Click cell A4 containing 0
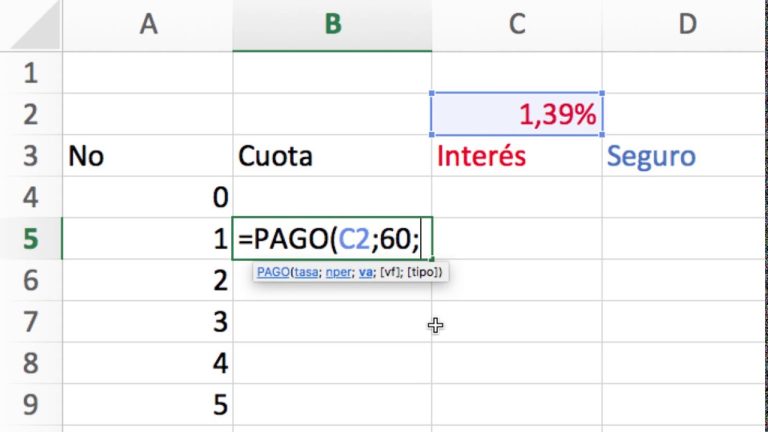This screenshot has height=432, width=768. click(148, 197)
